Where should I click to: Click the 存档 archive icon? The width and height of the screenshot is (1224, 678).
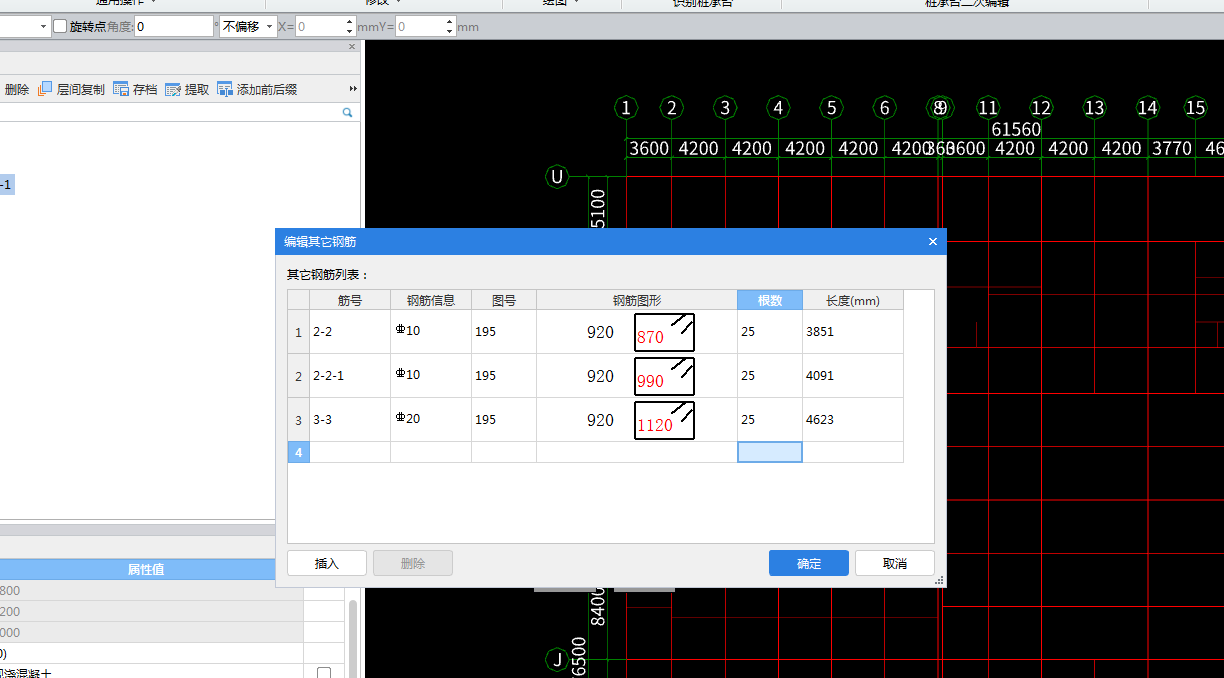click(x=121, y=89)
